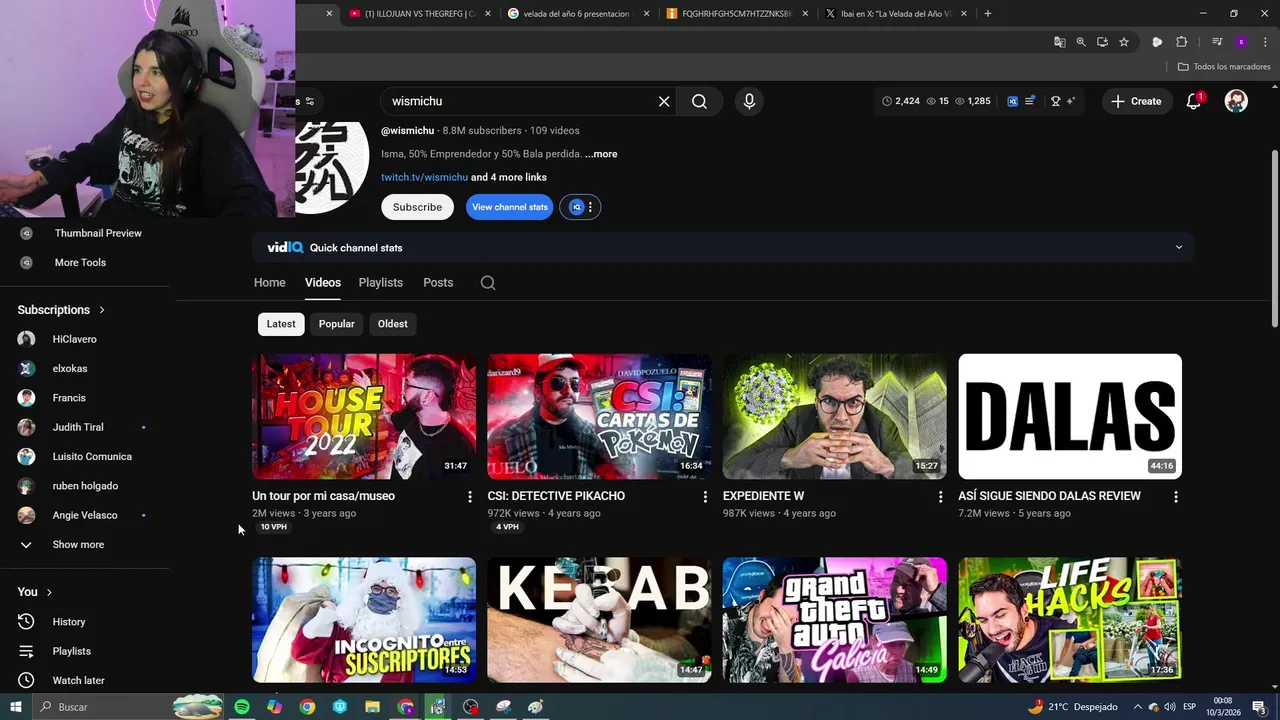This screenshot has height=720, width=1280.
Task: Open Spotify from the taskbar
Action: [242, 707]
